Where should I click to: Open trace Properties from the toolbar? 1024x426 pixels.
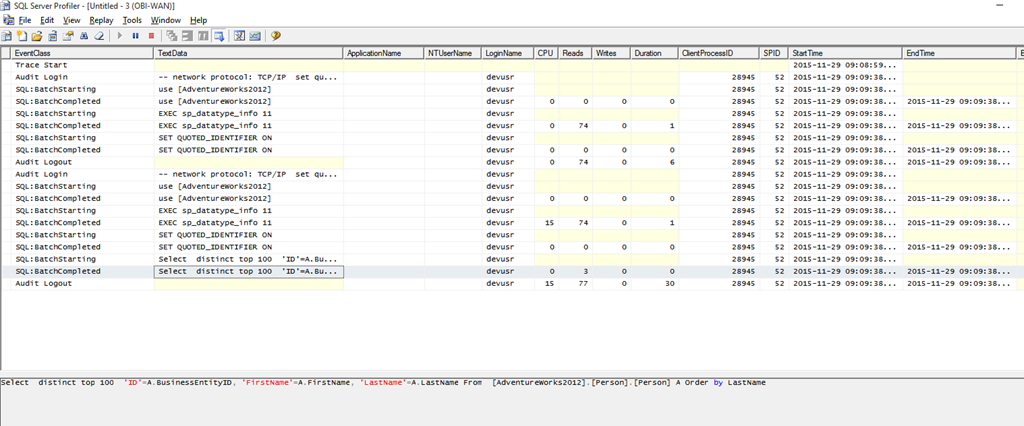tap(67, 35)
